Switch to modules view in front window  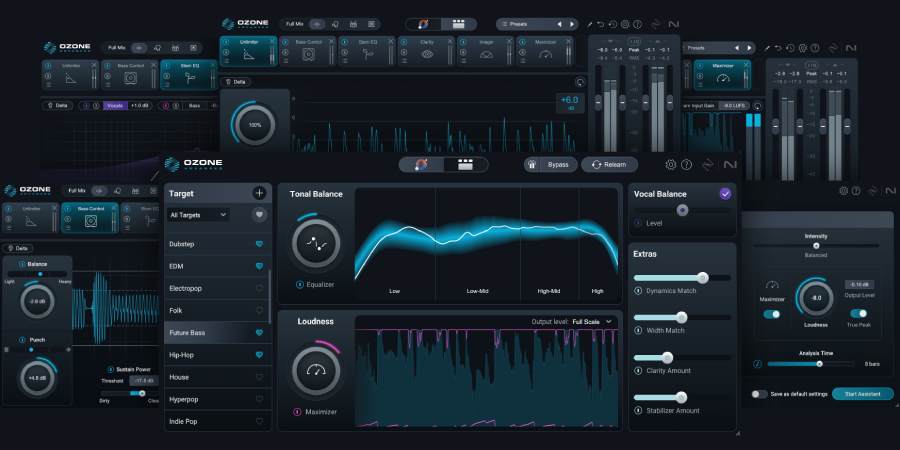[x=465, y=165]
